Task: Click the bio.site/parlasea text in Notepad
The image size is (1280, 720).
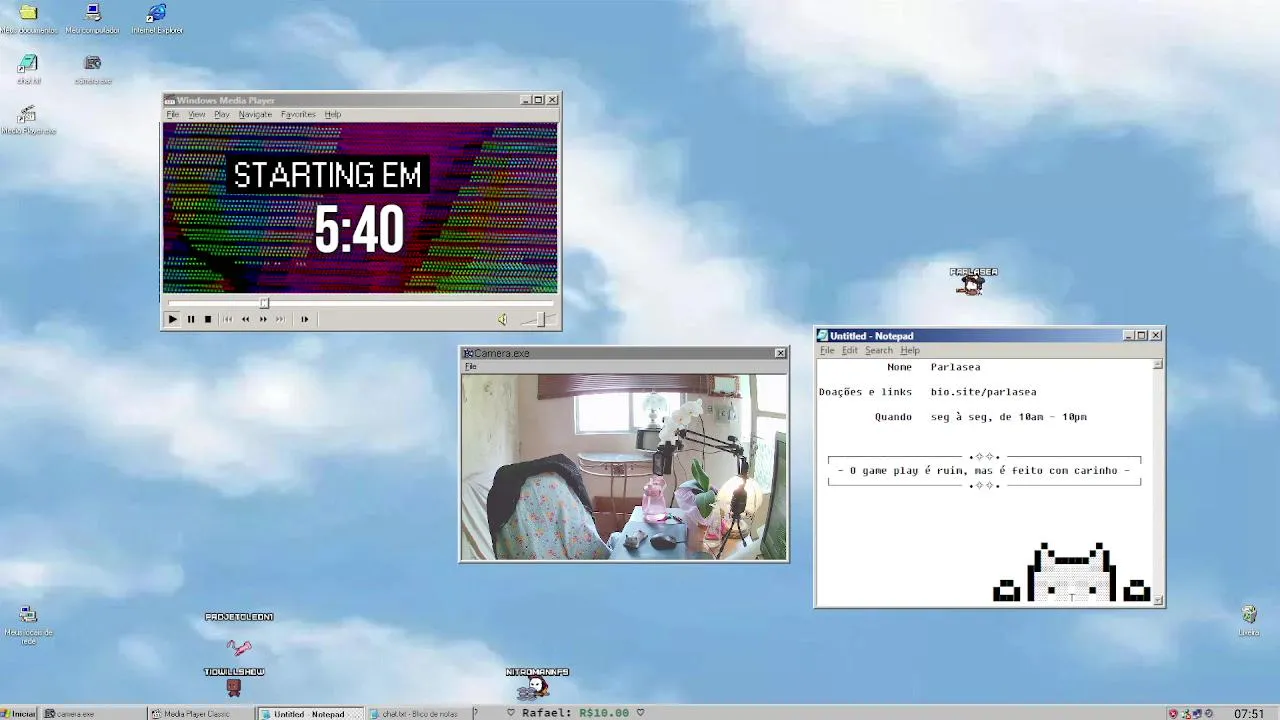Action: pos(983,392)
